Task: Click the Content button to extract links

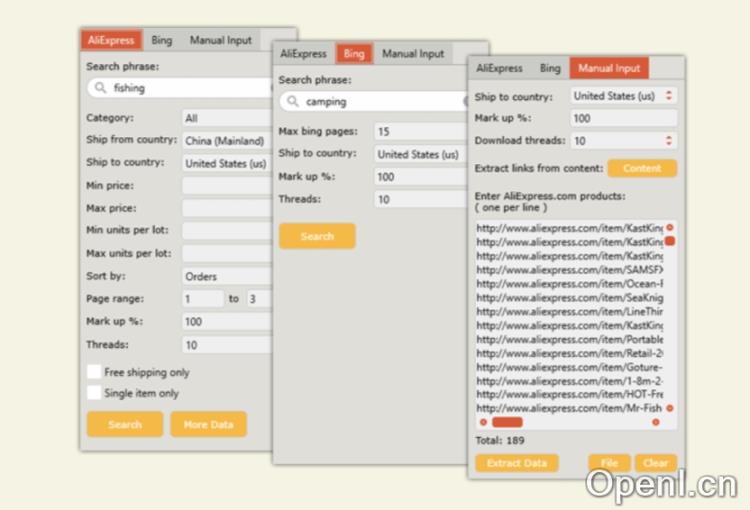Action: [641, 168]
